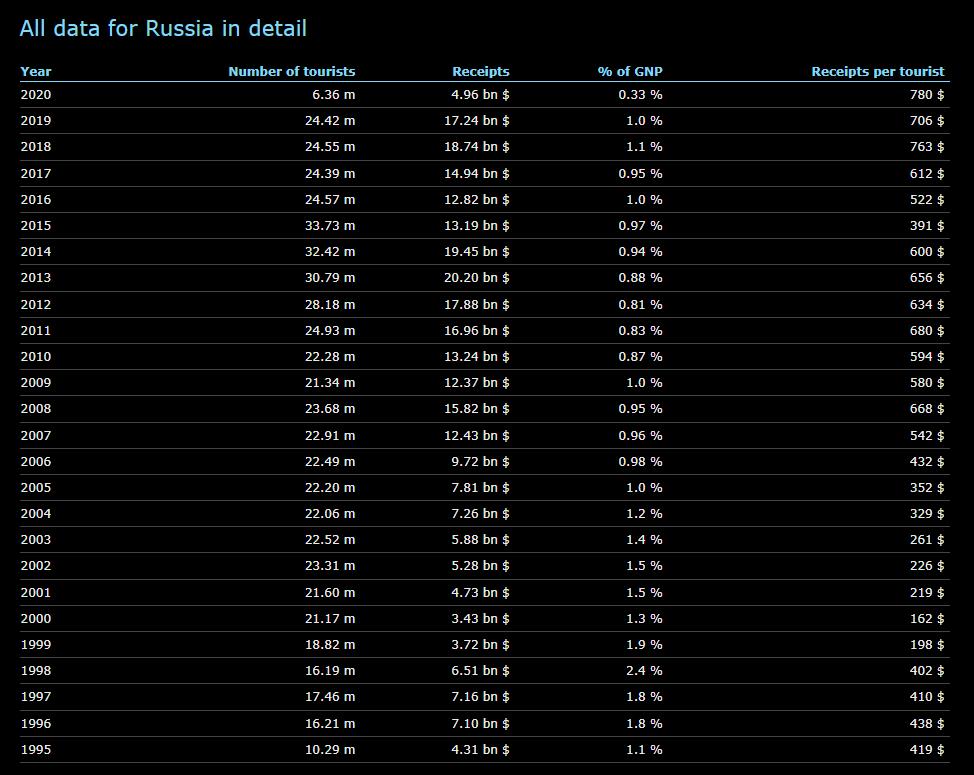Click the receipts value '4.31 bn $'
The height and width of the screenshot is (775, 974).
coord(480,750)
